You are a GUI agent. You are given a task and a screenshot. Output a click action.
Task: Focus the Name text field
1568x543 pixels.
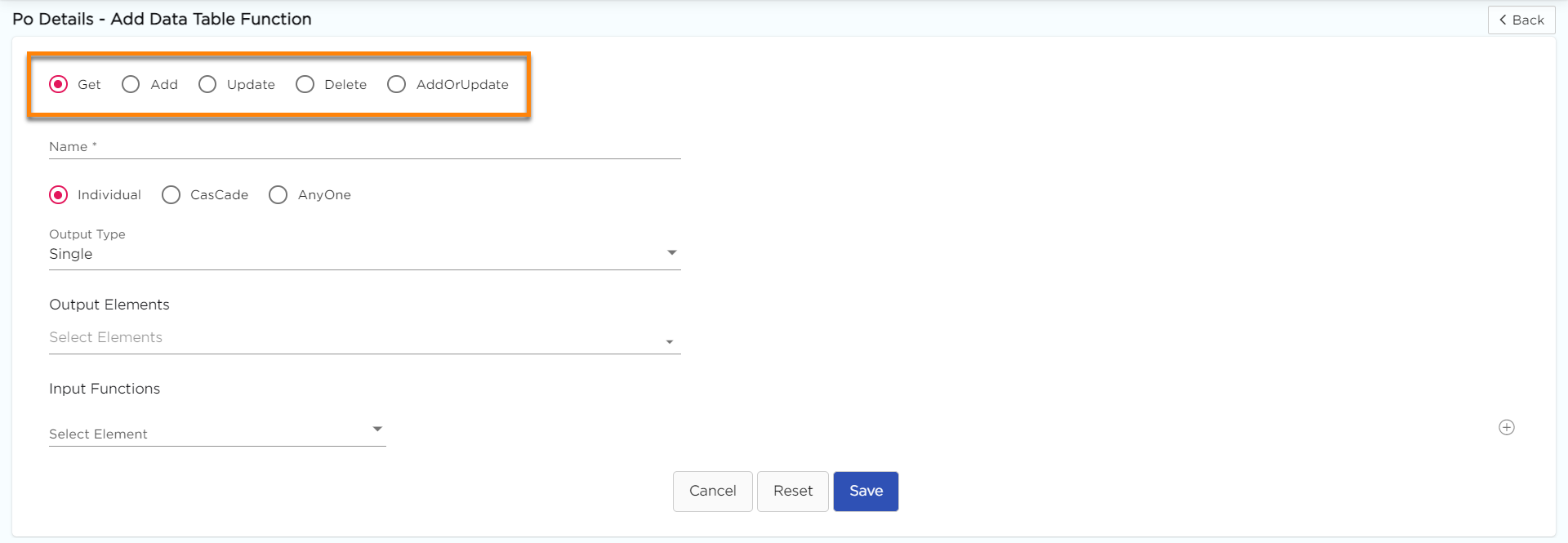(x=364, y=147)
